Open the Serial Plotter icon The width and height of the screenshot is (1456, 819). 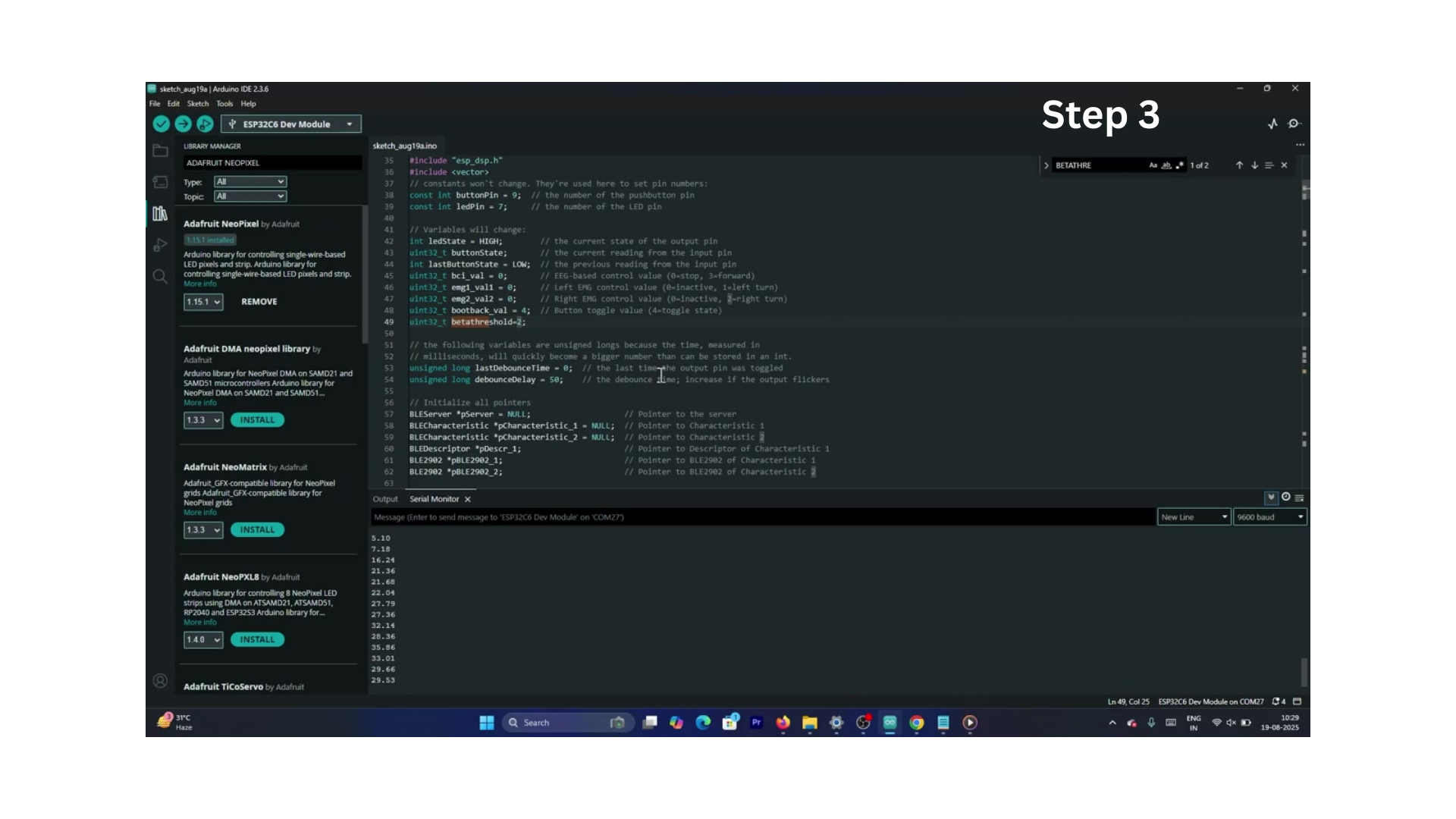[1272, 124]
